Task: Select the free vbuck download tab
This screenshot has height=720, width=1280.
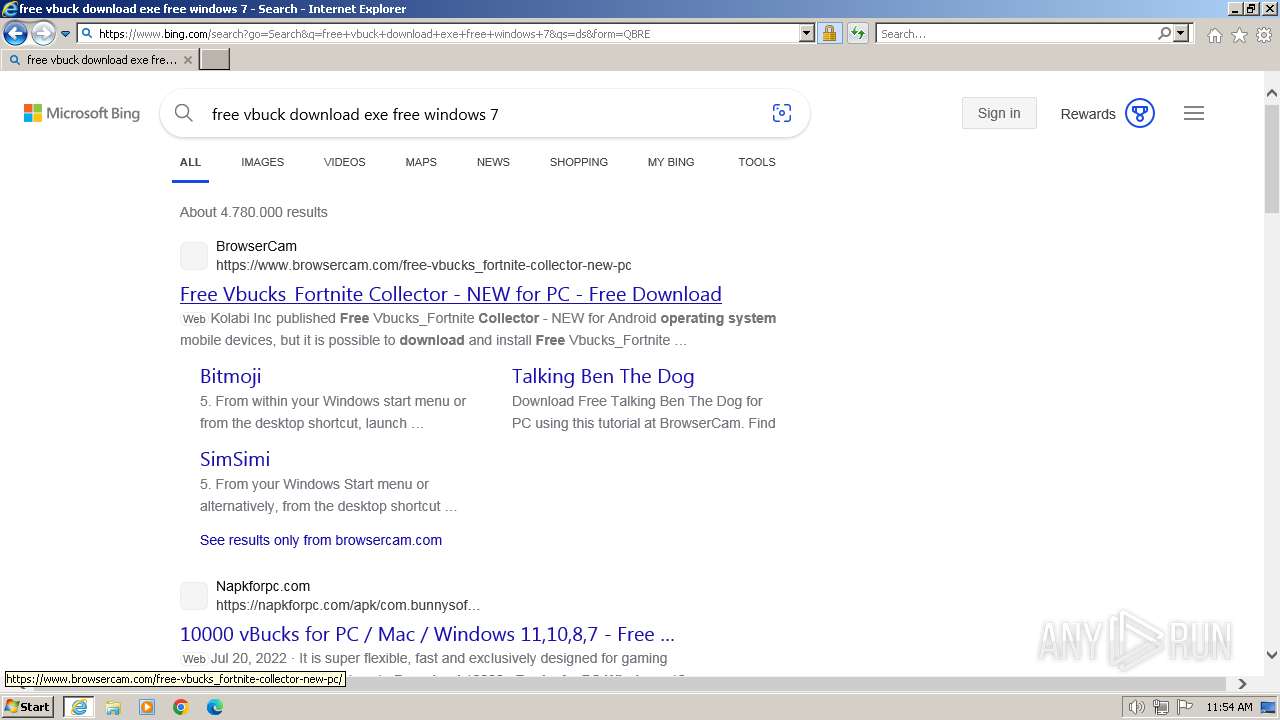Action: point(99,60)
